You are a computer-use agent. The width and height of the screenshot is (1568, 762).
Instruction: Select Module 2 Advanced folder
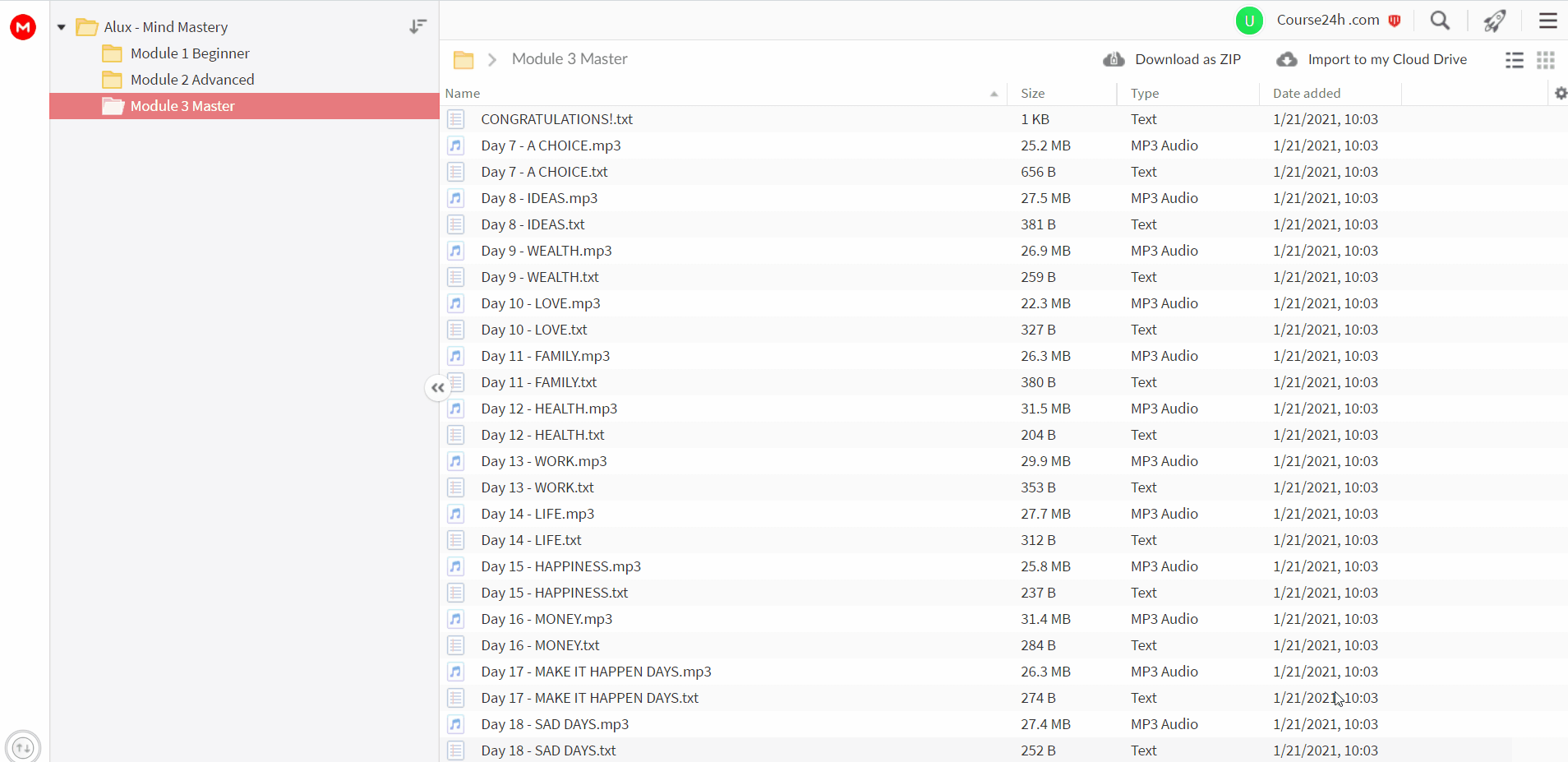[x=192, y=80]
